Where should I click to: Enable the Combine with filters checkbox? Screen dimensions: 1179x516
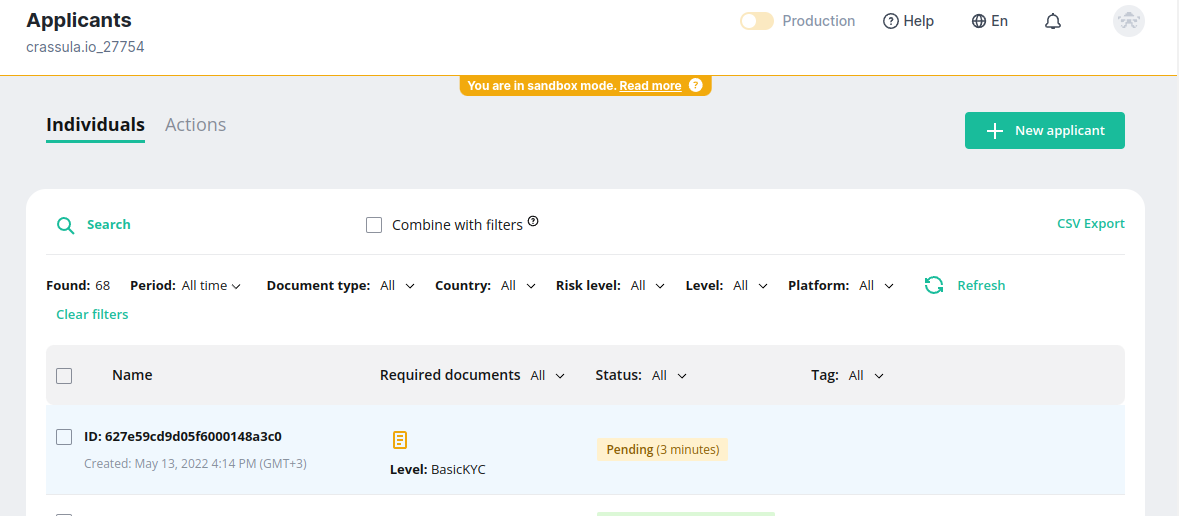click(374, 225)
